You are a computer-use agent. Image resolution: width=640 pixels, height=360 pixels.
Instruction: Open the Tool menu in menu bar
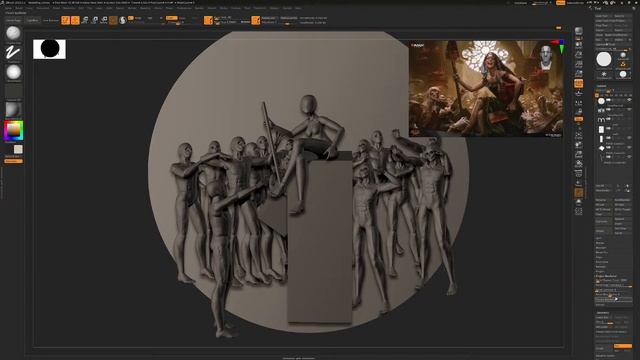coord(247,8)
